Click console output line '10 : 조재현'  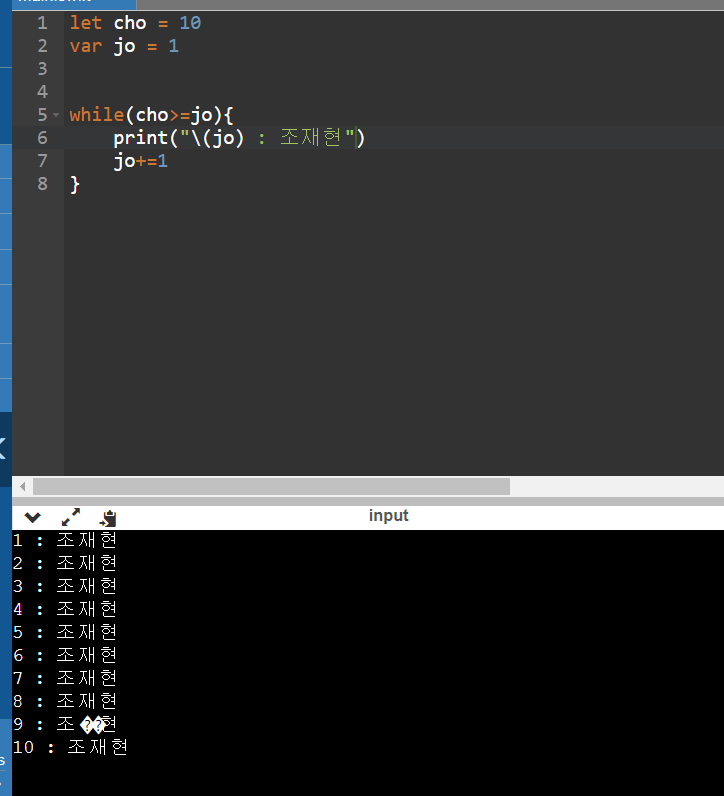71,747
